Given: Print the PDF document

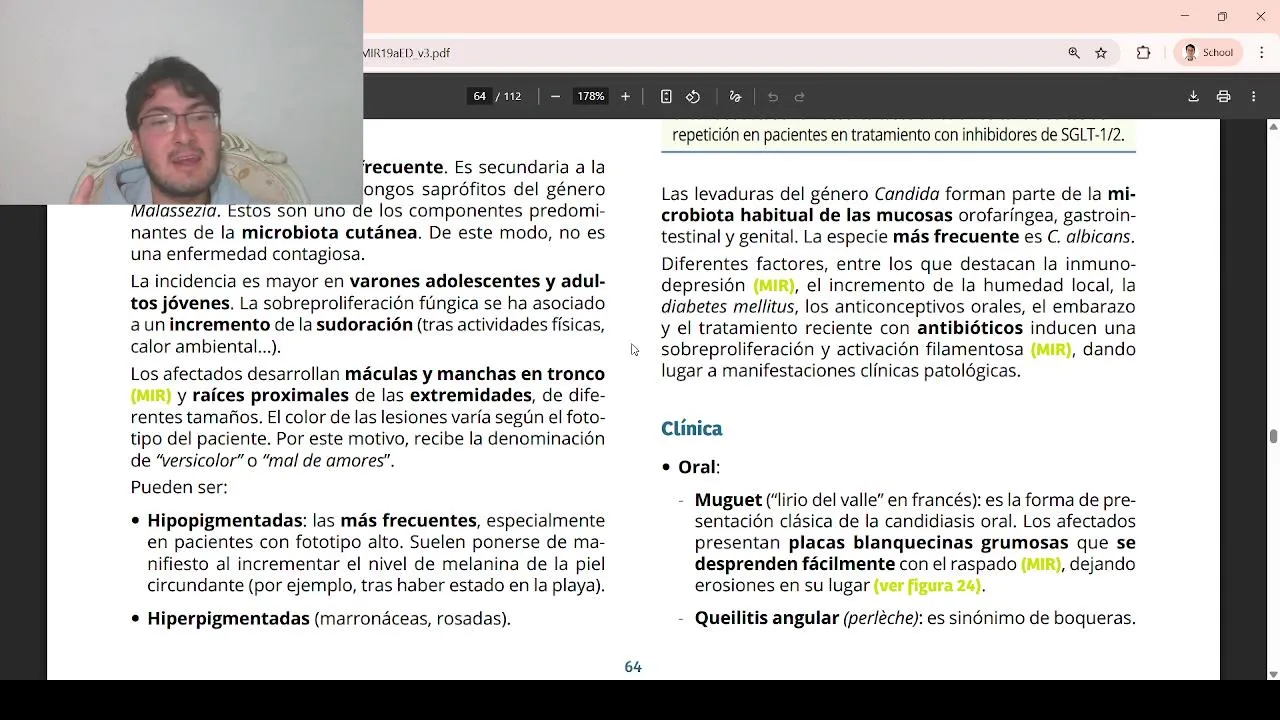Looking at the screenshot, I should (1223, 97).
